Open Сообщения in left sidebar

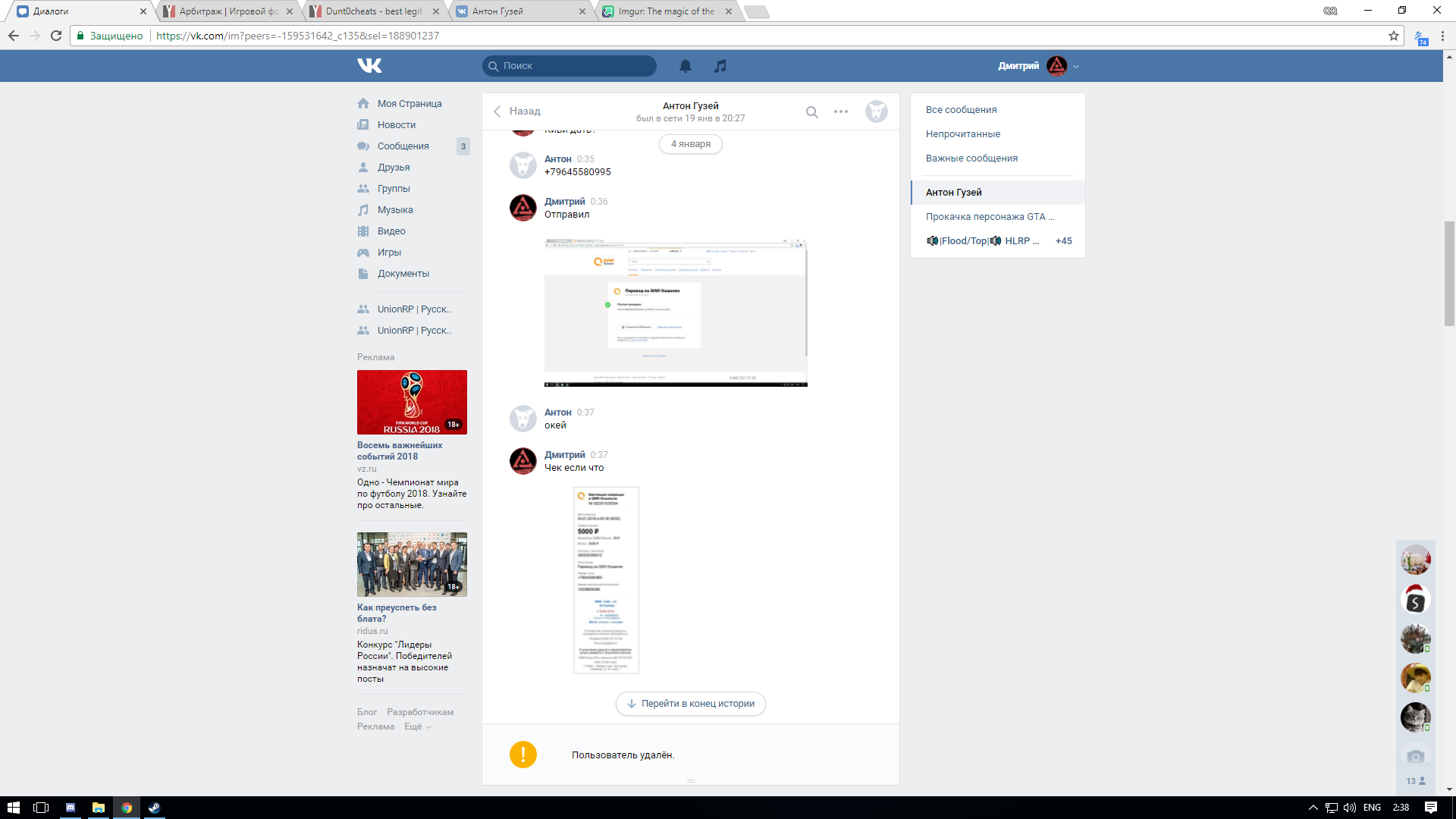pyautogui.click(x=403, y=146)
